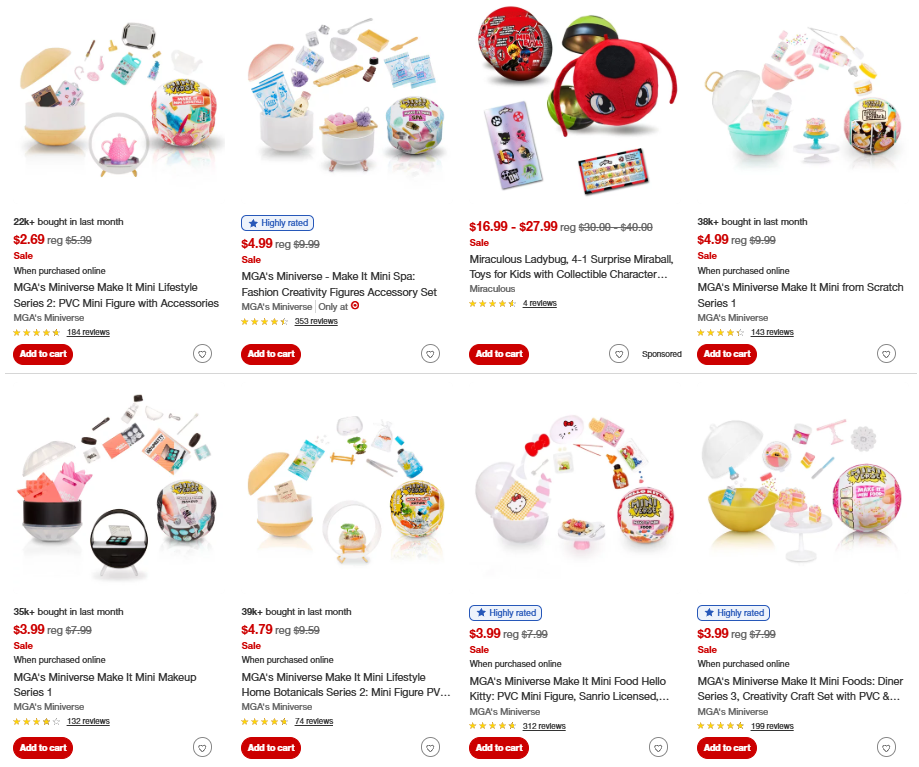The height and width of the screenshot is (767, 919).
Task: Save Hello Kitty Mini Food to favorites
Action: 658,748
